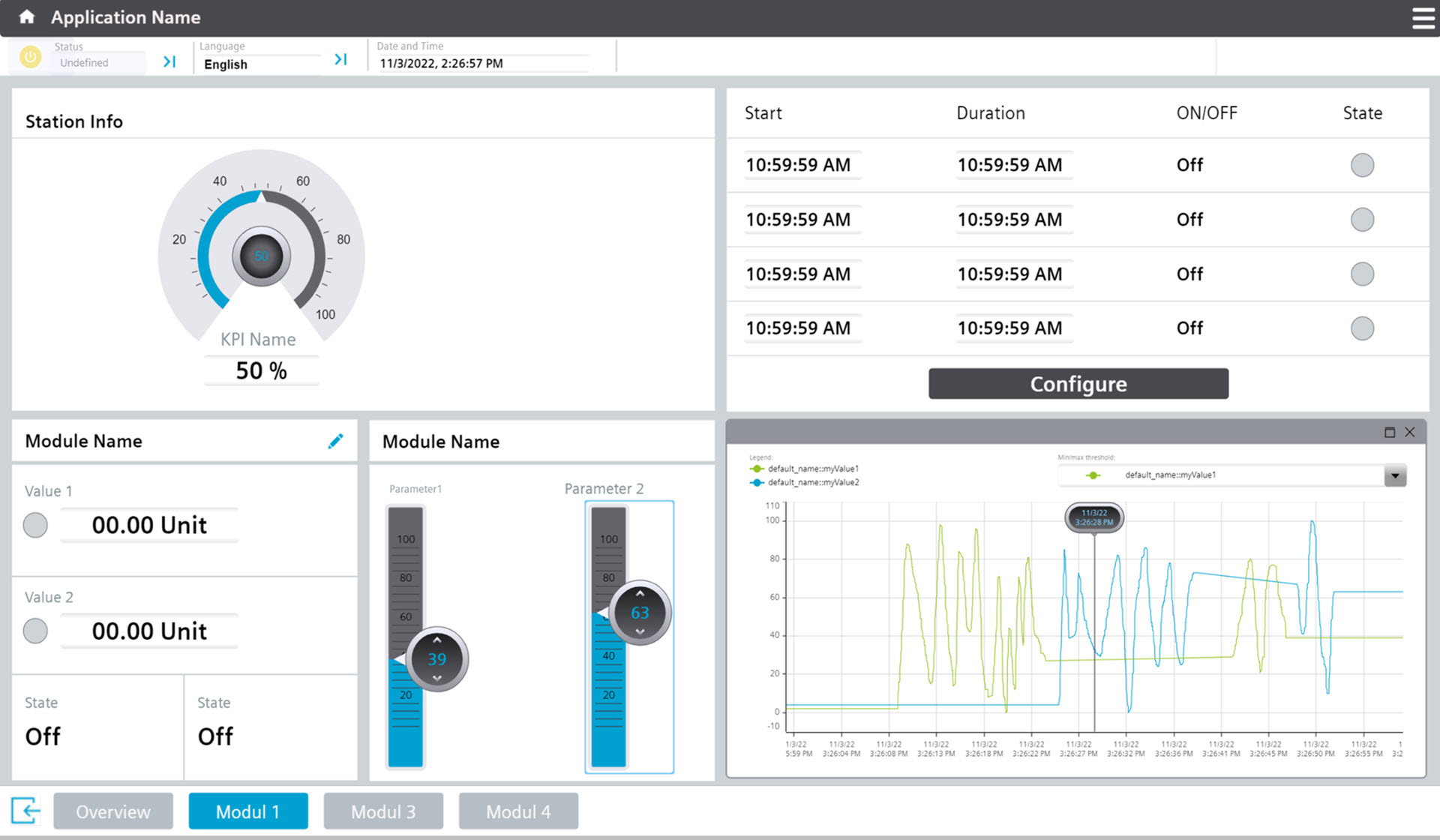Click the pencil icon to edit Module Name

click(x=336, y=440)
